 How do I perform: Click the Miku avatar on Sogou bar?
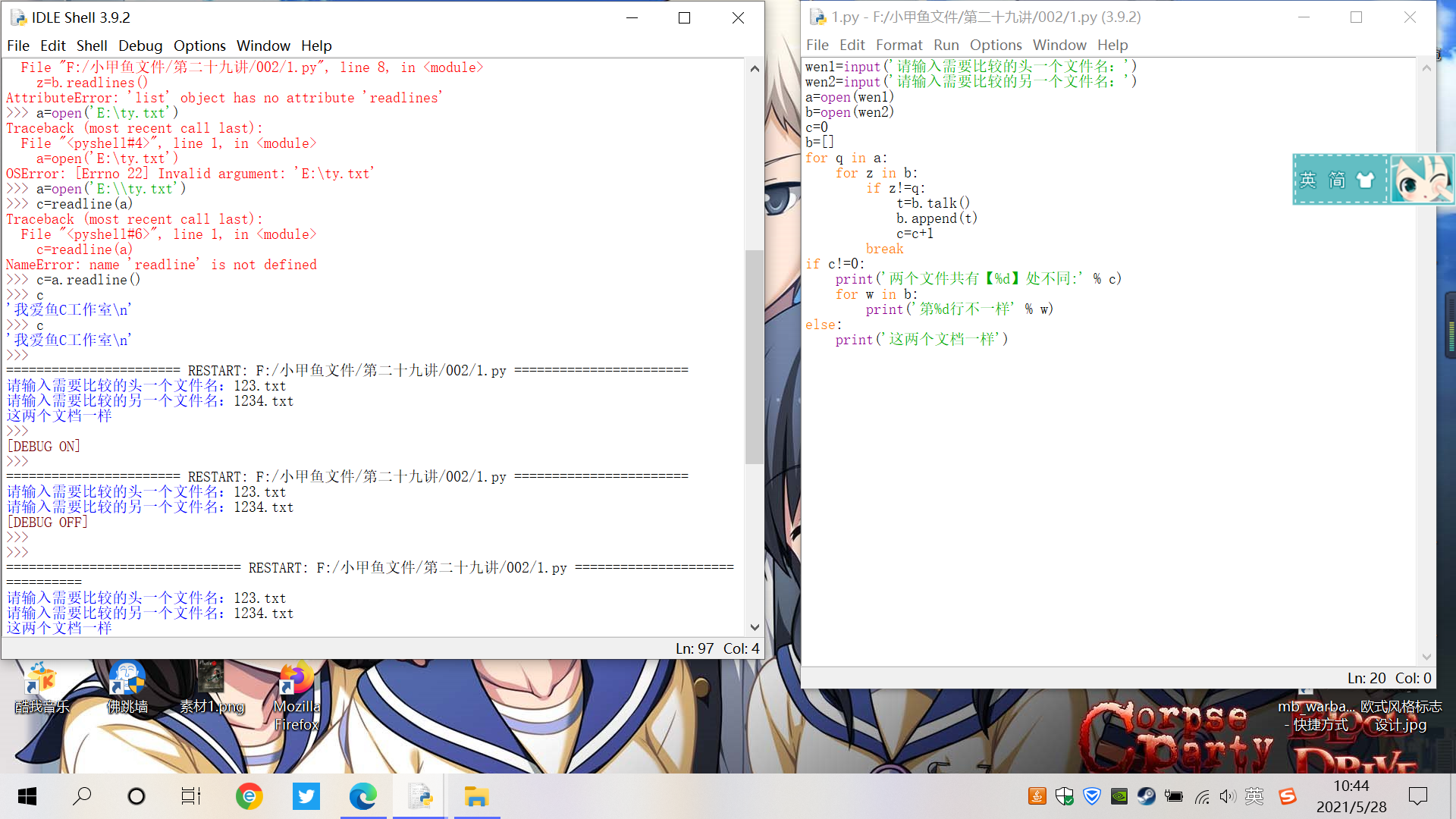1422,179
